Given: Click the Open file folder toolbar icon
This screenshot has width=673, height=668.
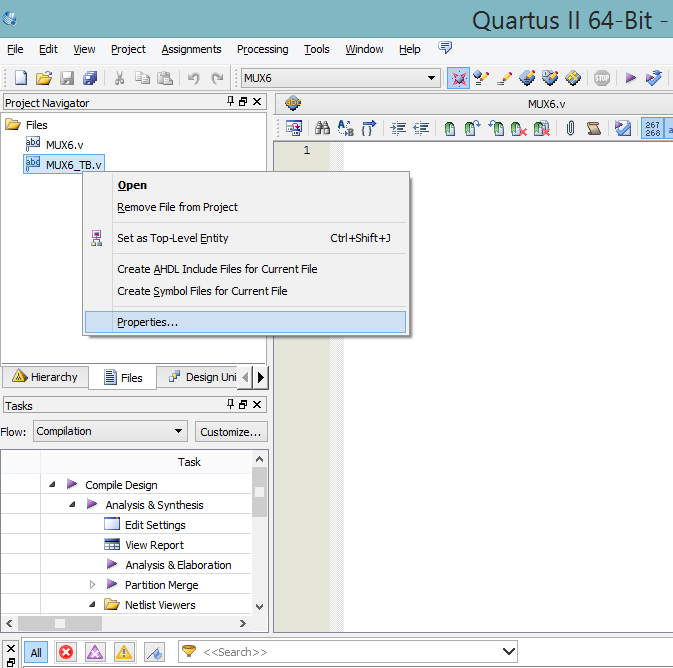Looking at the screenshot, I should coord(44,78).
